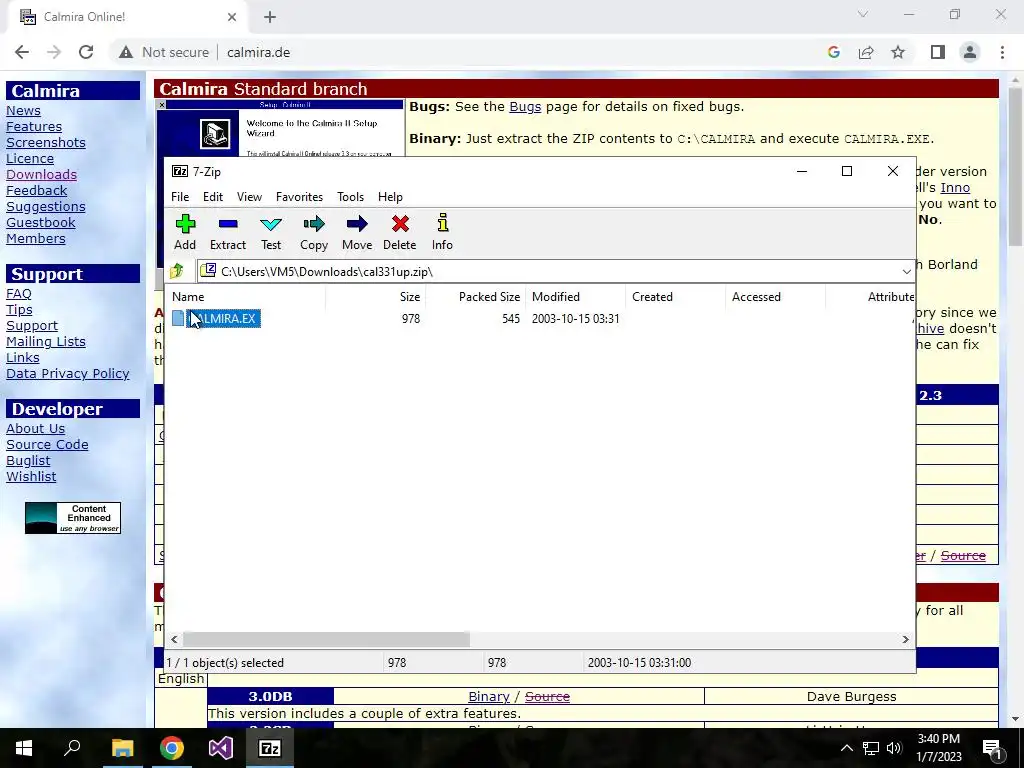Open taskbar Search

coord(72,748)
